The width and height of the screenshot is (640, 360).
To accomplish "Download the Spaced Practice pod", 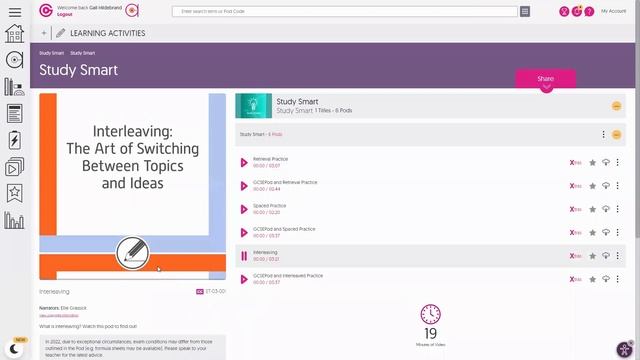I will (x=606, y=209).
